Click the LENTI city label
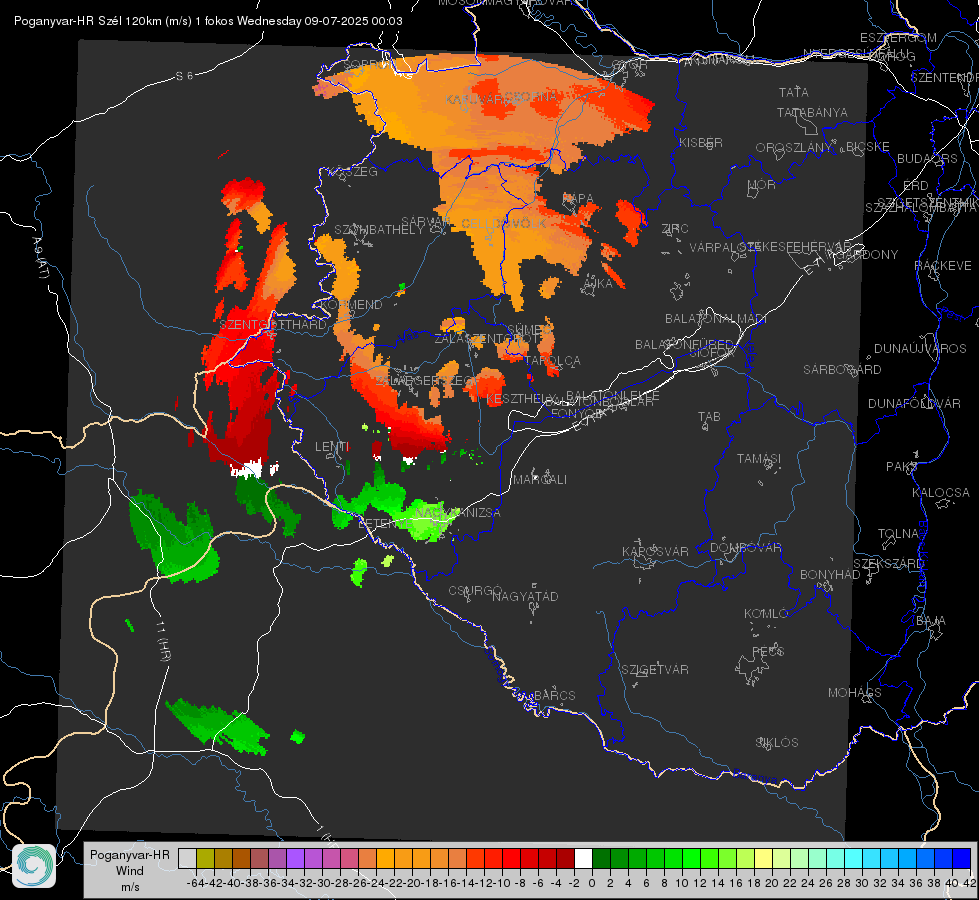The height and width of the screenshot is (900, 979). [x=332, y=447]
